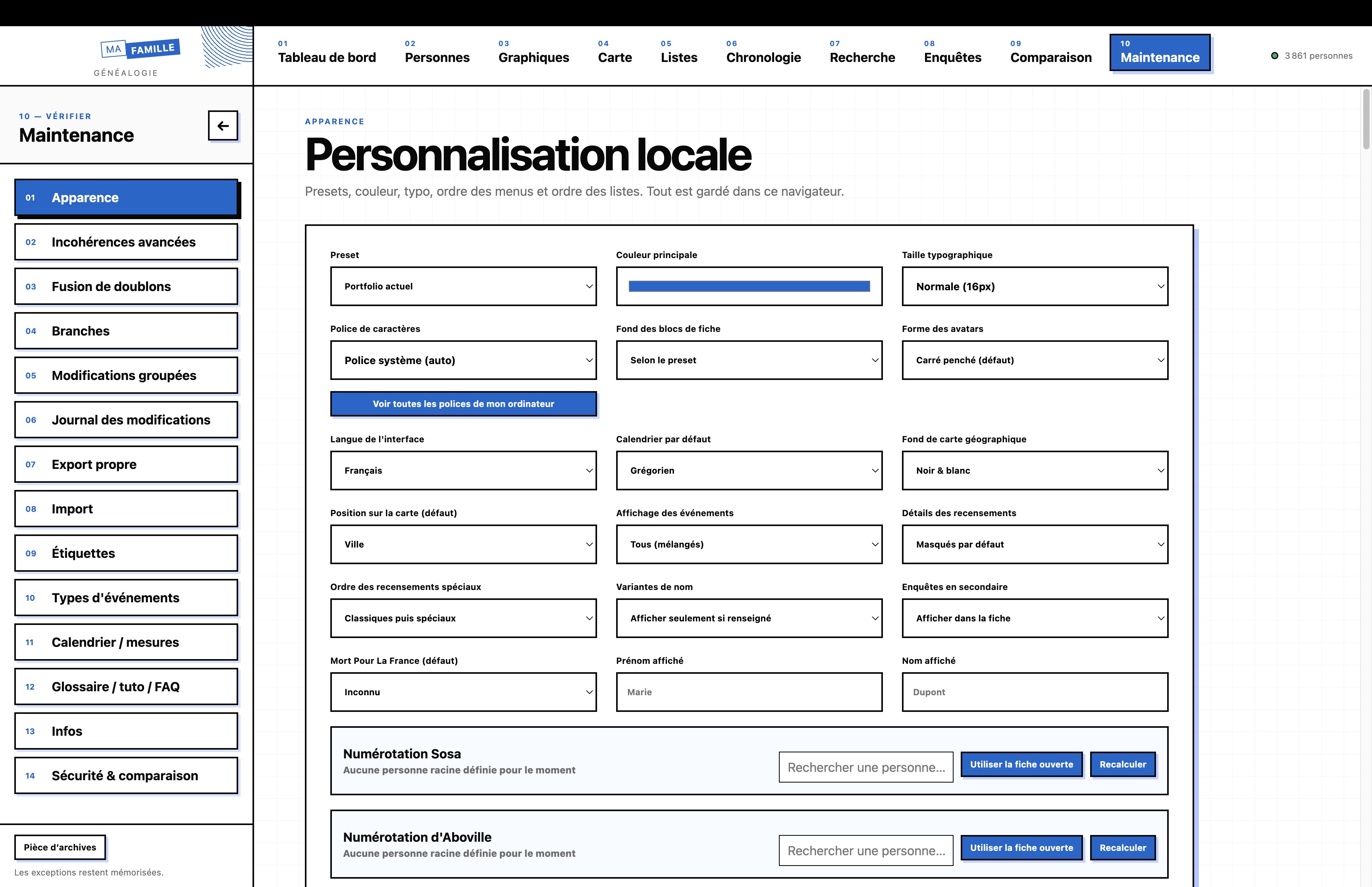Open the Détails des recensements dropdown
1372x887 pixels.
(x=1035, y=544)
